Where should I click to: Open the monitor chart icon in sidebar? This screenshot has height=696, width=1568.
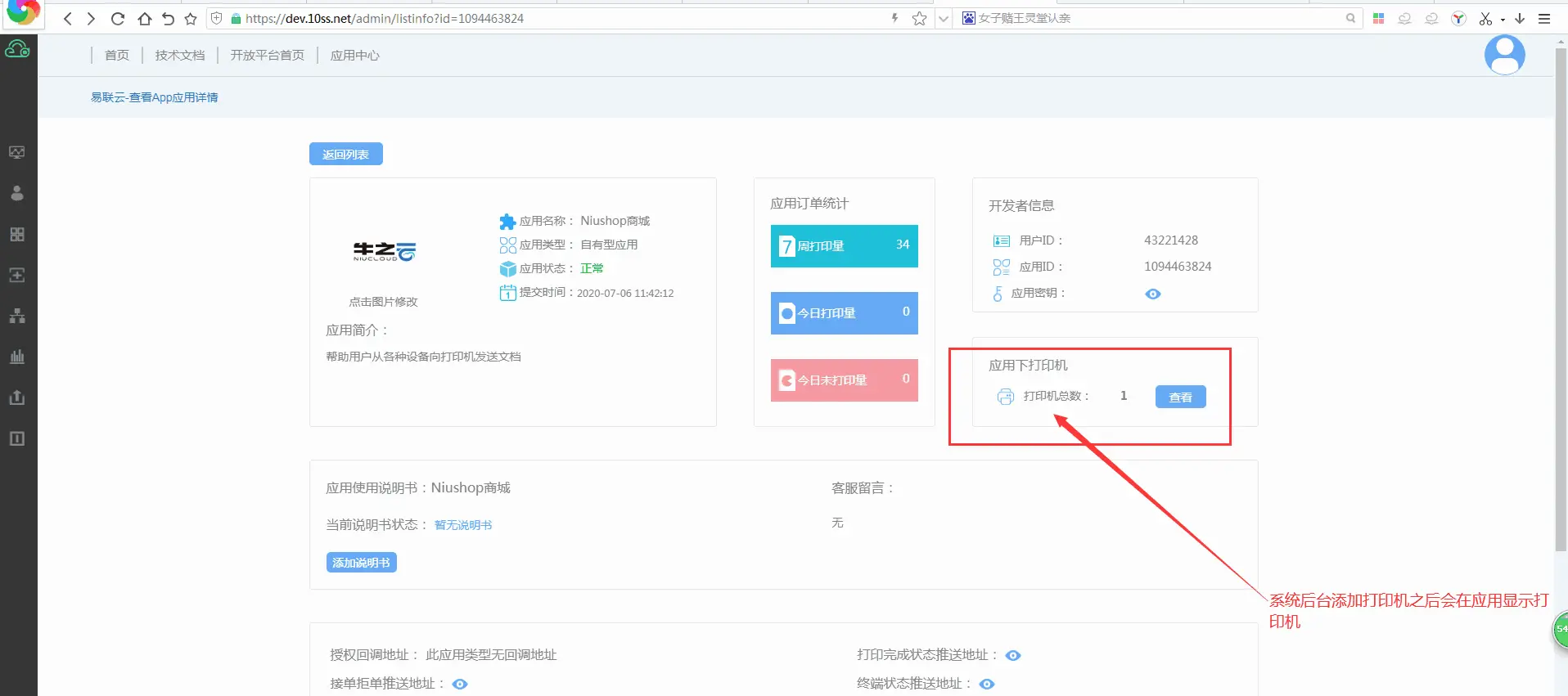pyautogui.click(x=16, y=152)
